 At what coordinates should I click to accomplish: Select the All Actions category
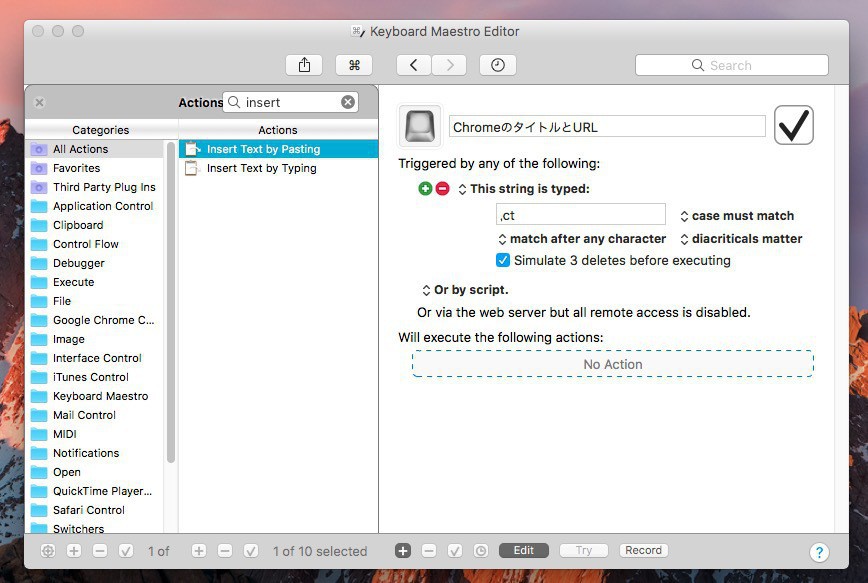94,149
